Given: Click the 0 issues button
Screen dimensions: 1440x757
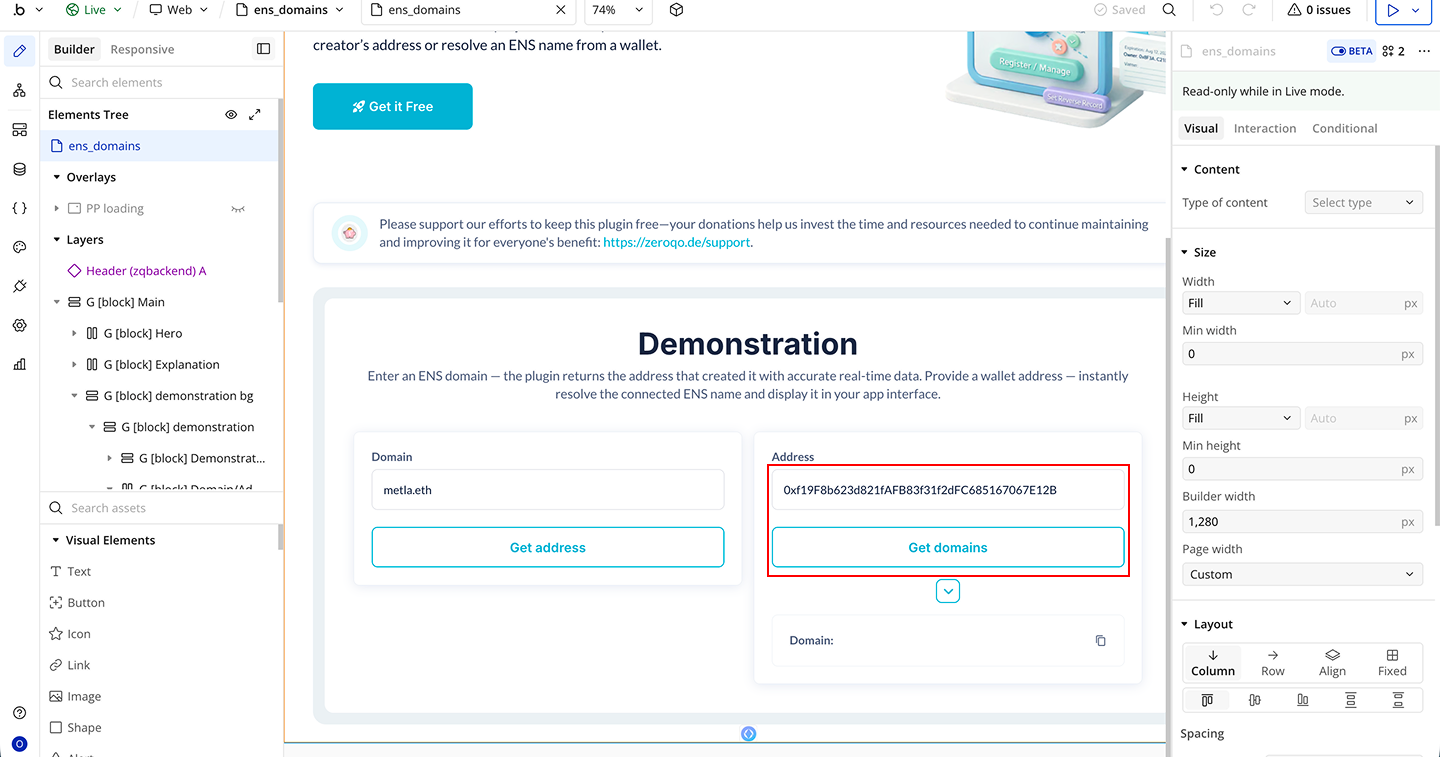Looking at the screenshot, I should (x=1320, y=10).
